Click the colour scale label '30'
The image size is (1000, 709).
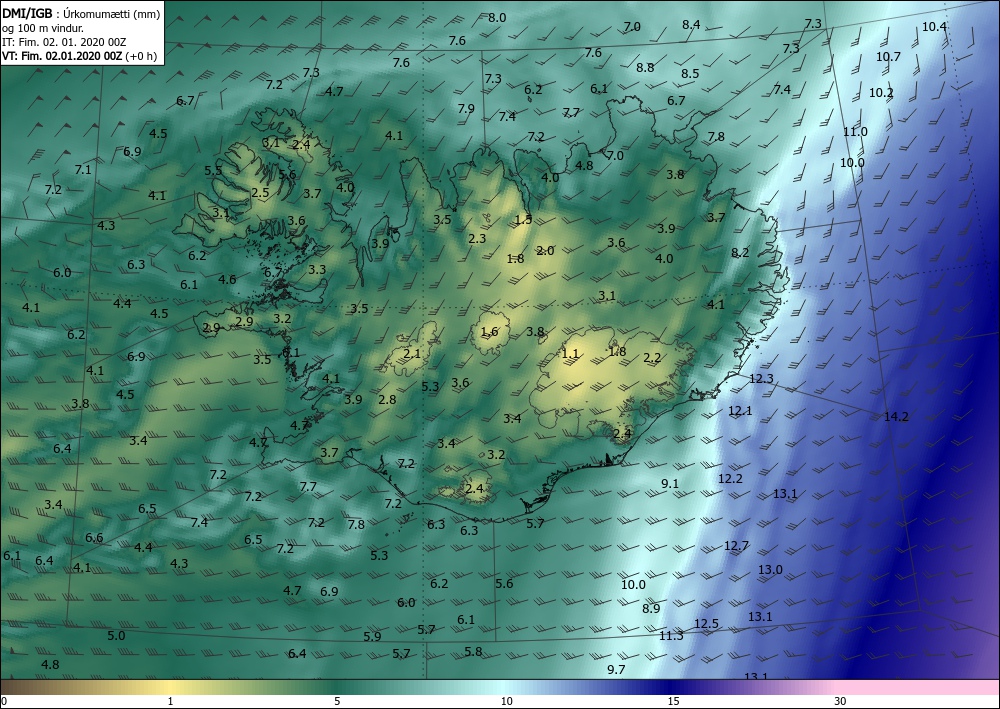840,701
